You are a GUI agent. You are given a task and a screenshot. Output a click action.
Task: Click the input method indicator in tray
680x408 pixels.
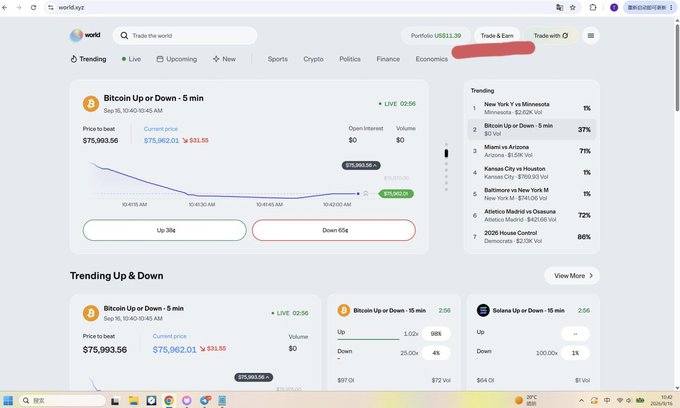(607, 400)
